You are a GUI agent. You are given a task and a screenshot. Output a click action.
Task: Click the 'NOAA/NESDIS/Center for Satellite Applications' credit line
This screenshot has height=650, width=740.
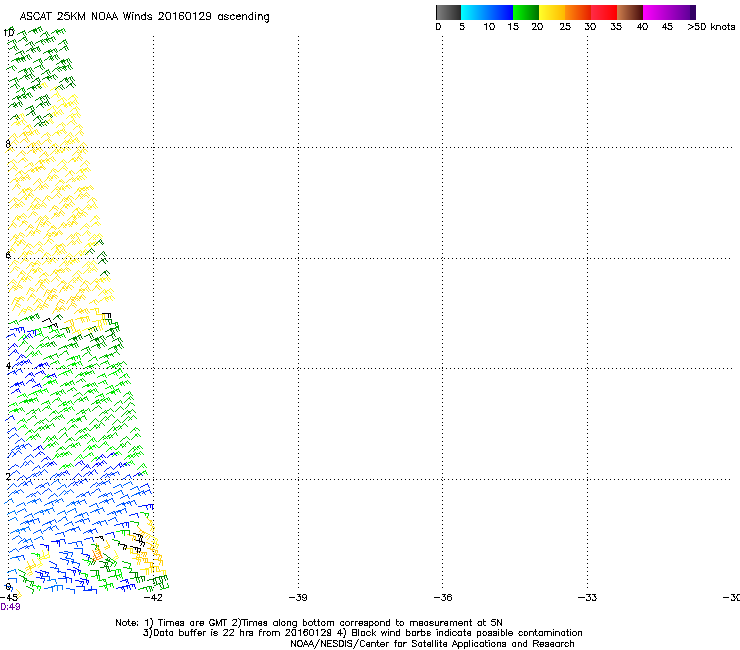point(432,644)
